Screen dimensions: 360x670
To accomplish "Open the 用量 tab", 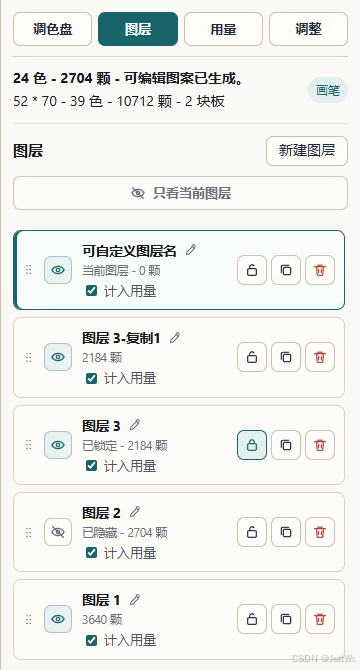I will pos(223,29).
